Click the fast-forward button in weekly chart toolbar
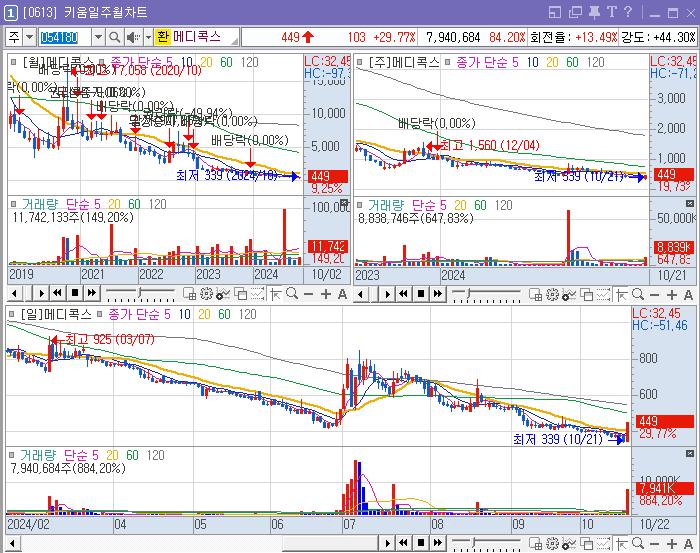The image size is (700, 553). coord(438,294)
